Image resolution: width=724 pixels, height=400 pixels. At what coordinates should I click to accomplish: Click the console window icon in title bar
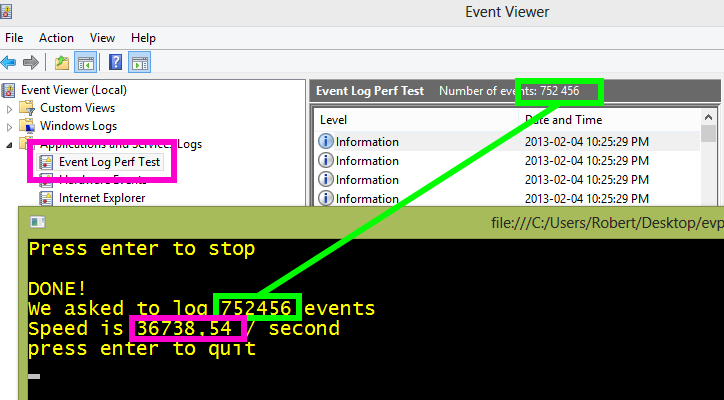click(x=37, y=222)
